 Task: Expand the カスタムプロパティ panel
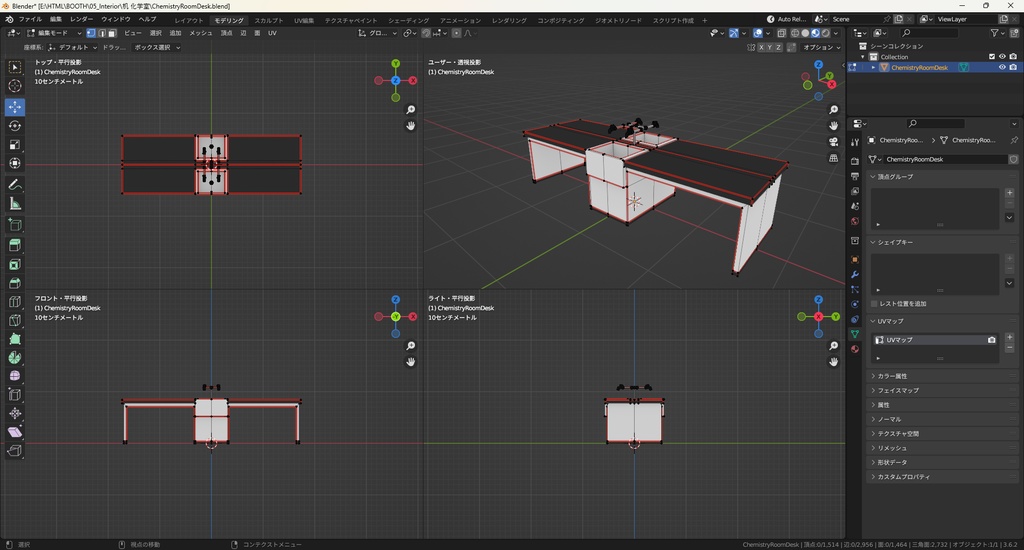(x=903, y=477)
